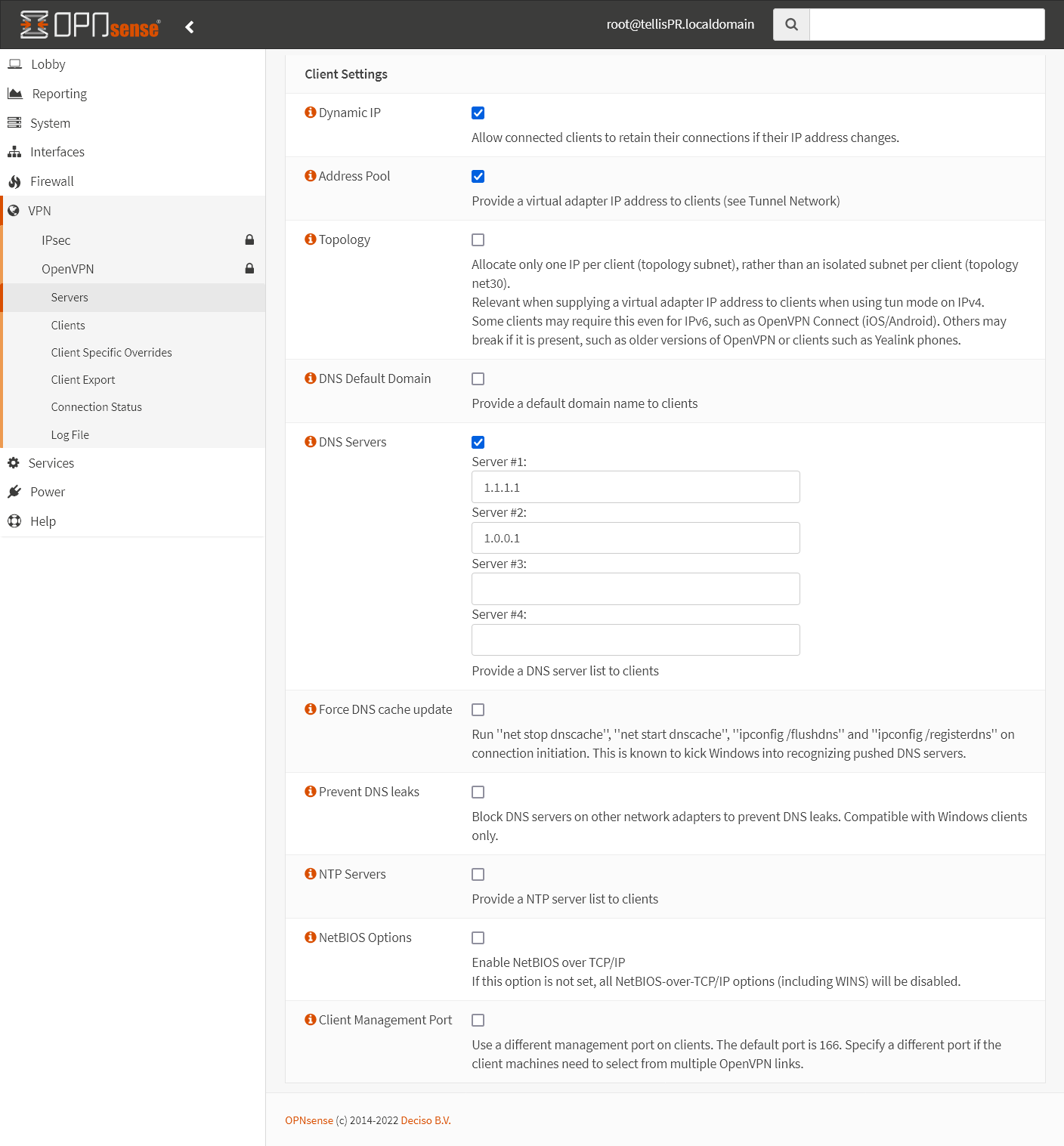The width and height of the screenshot is (1064, 1146).
Task: Click the search magnifier icon
Action: (790, 24)
